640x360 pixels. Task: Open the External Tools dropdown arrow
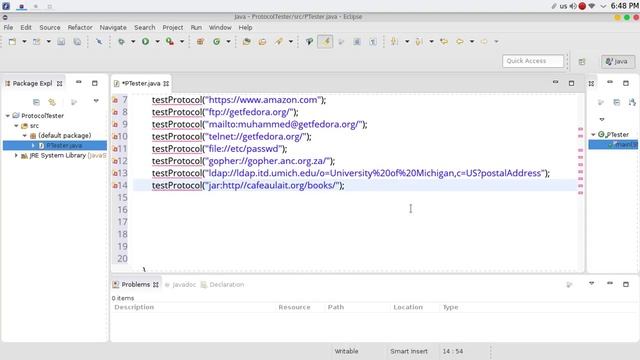pyautogui.click(x=182, y=42)
